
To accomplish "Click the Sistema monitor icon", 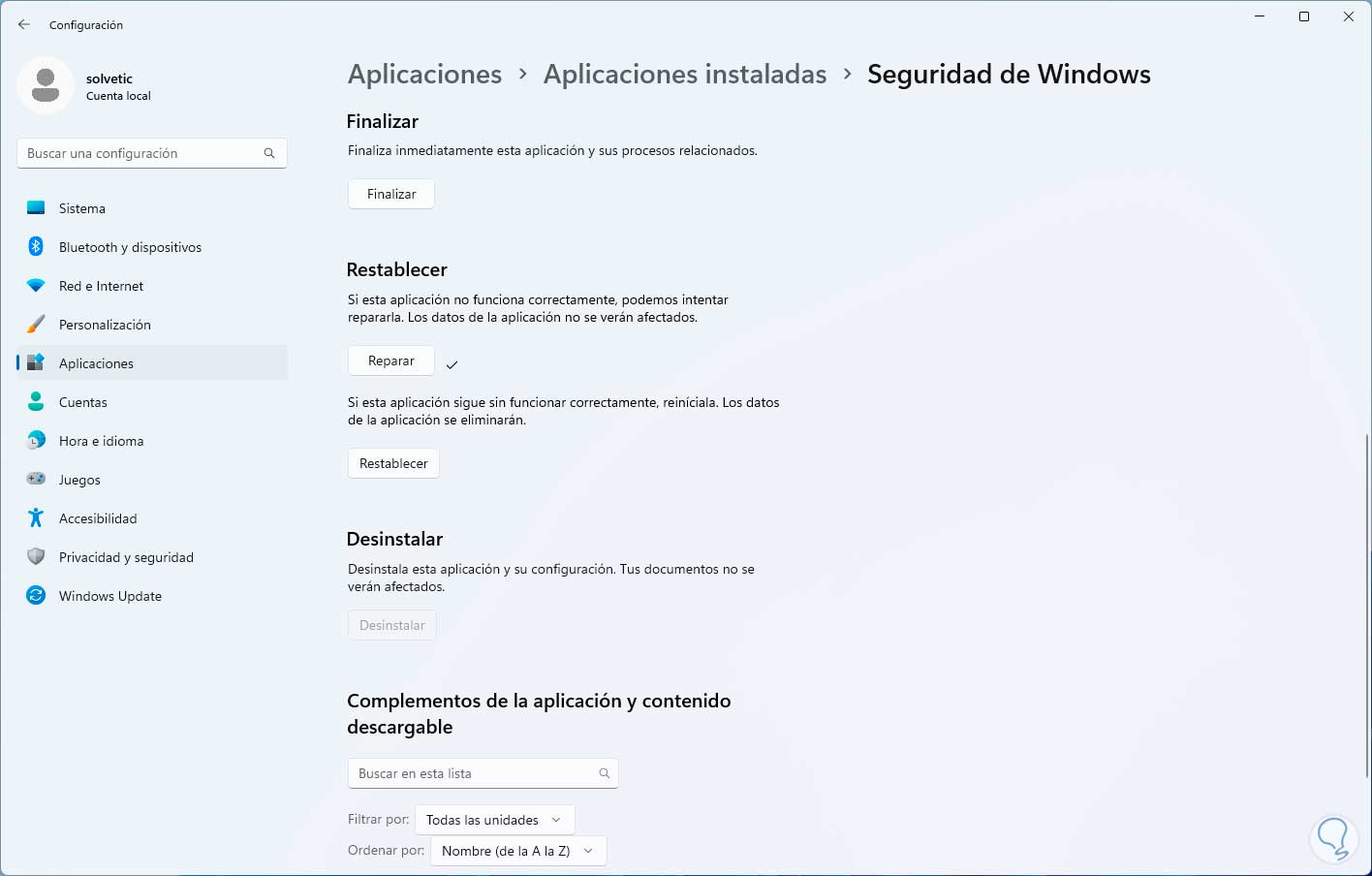I will coord(36,208).
